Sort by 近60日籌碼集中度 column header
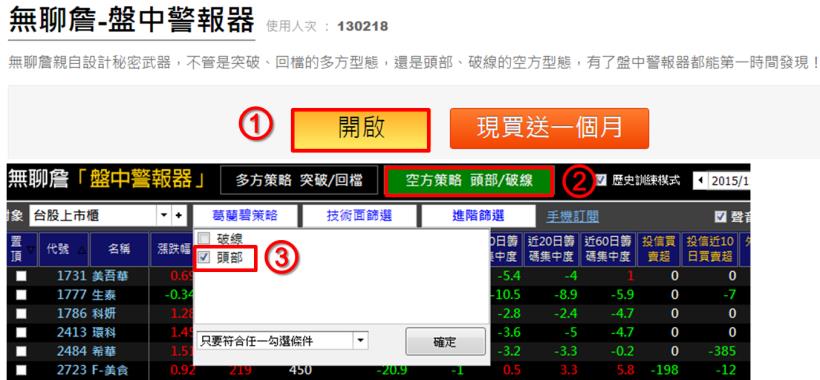Viewport: 820px width, 380px height. point(608,250)
